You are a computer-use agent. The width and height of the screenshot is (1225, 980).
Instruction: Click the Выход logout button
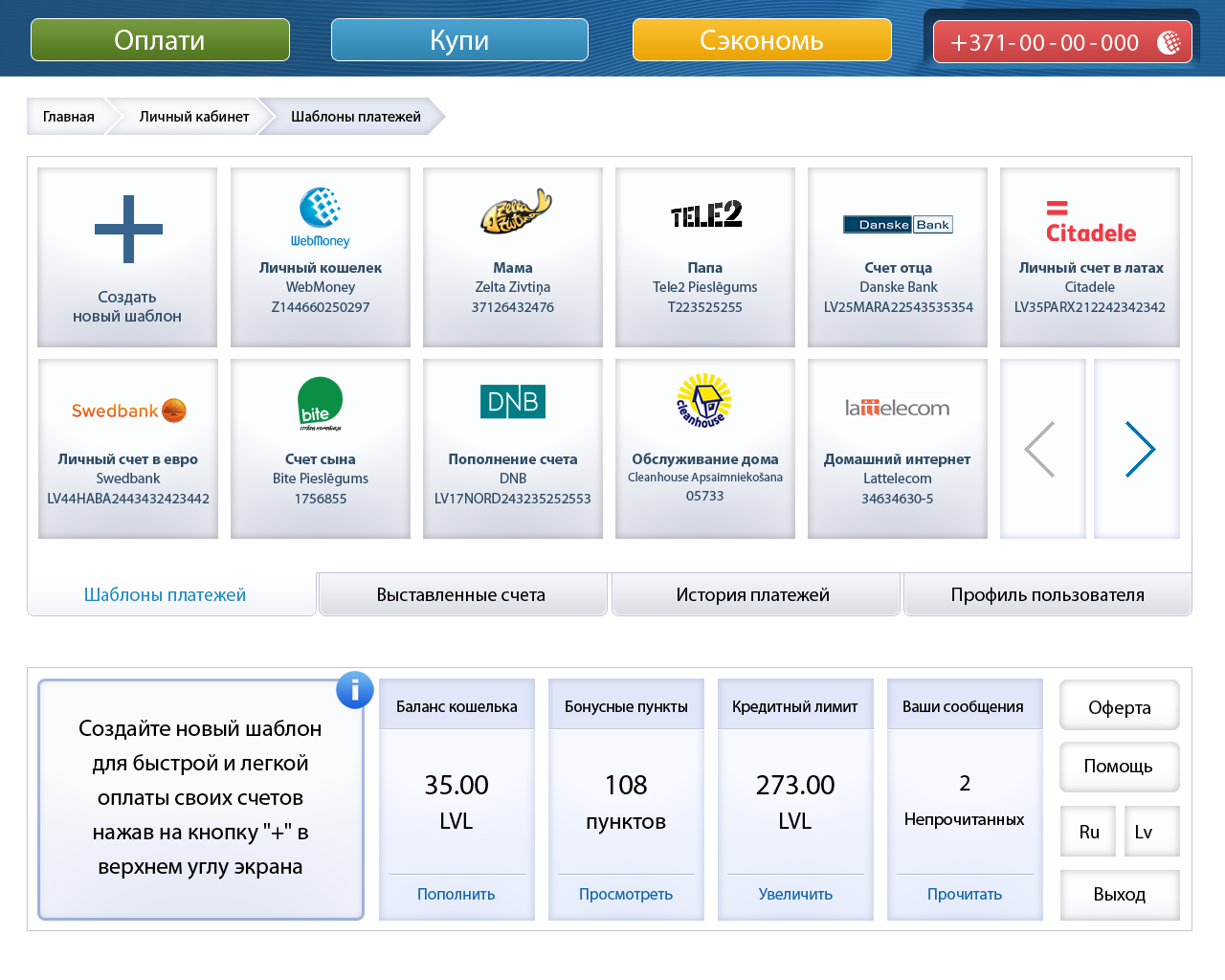[1120, 894]
